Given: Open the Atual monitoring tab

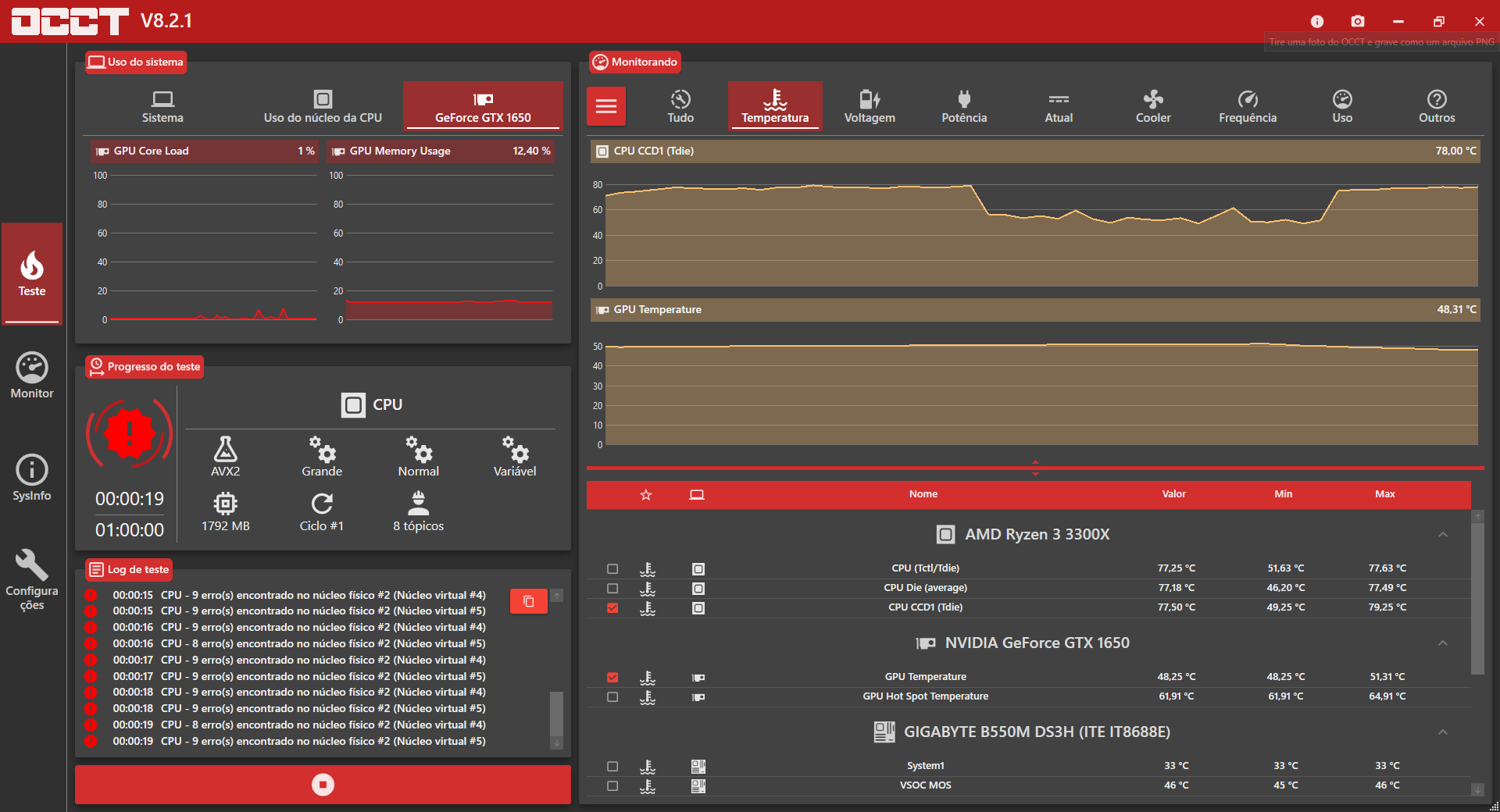Looking at the screenshot, I should [x=1059, y=106].
